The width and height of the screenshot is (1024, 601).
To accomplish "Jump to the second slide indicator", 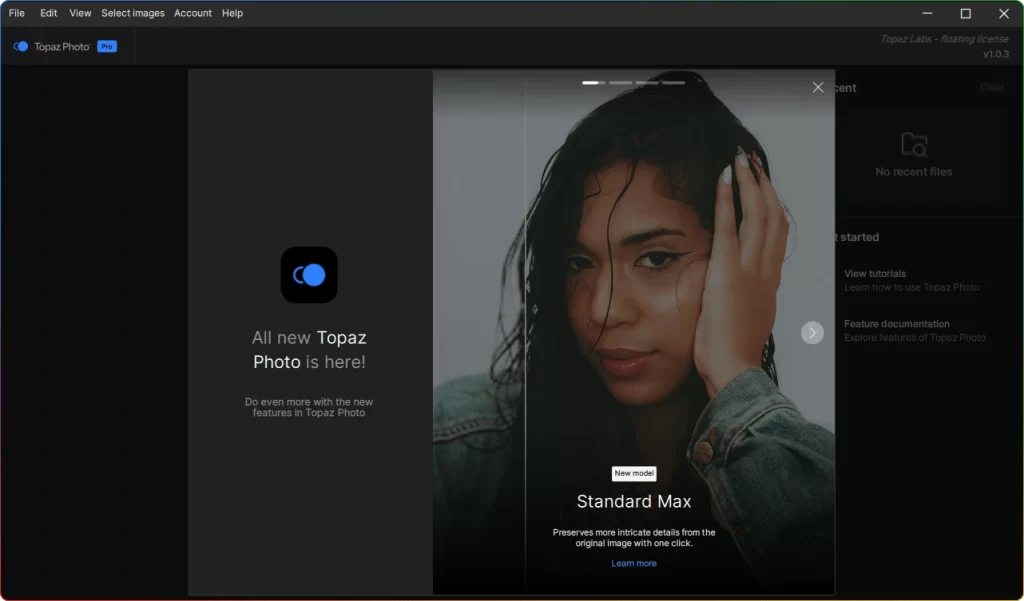I will tap(620, 83).
